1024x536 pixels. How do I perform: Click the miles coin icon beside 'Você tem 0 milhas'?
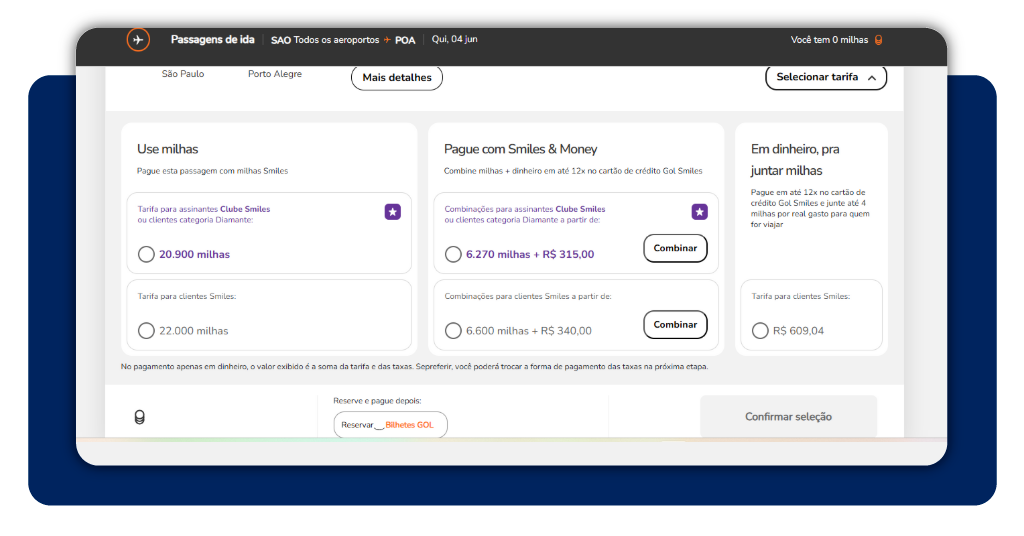click(x=878, y=40)
